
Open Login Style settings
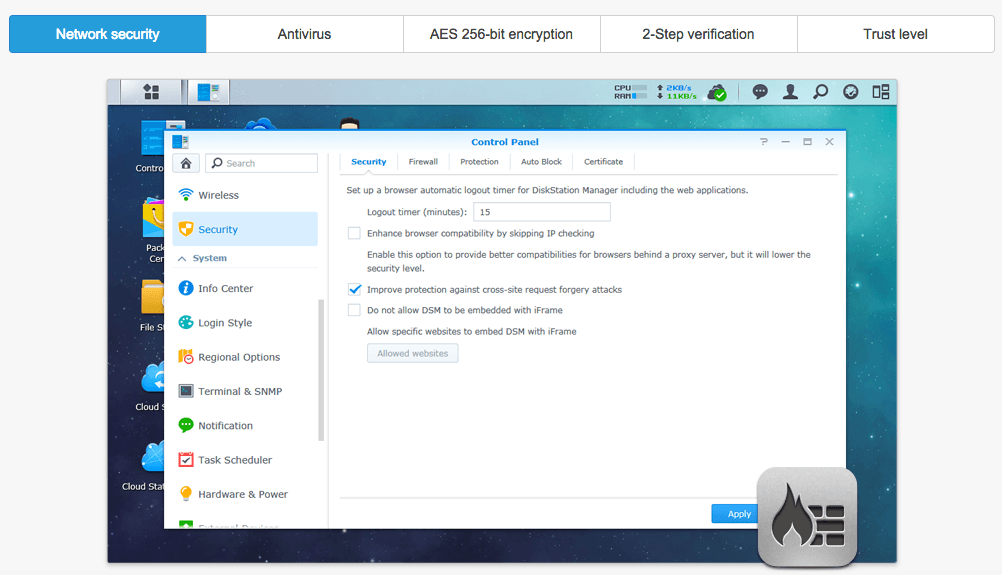coord(245,323)
